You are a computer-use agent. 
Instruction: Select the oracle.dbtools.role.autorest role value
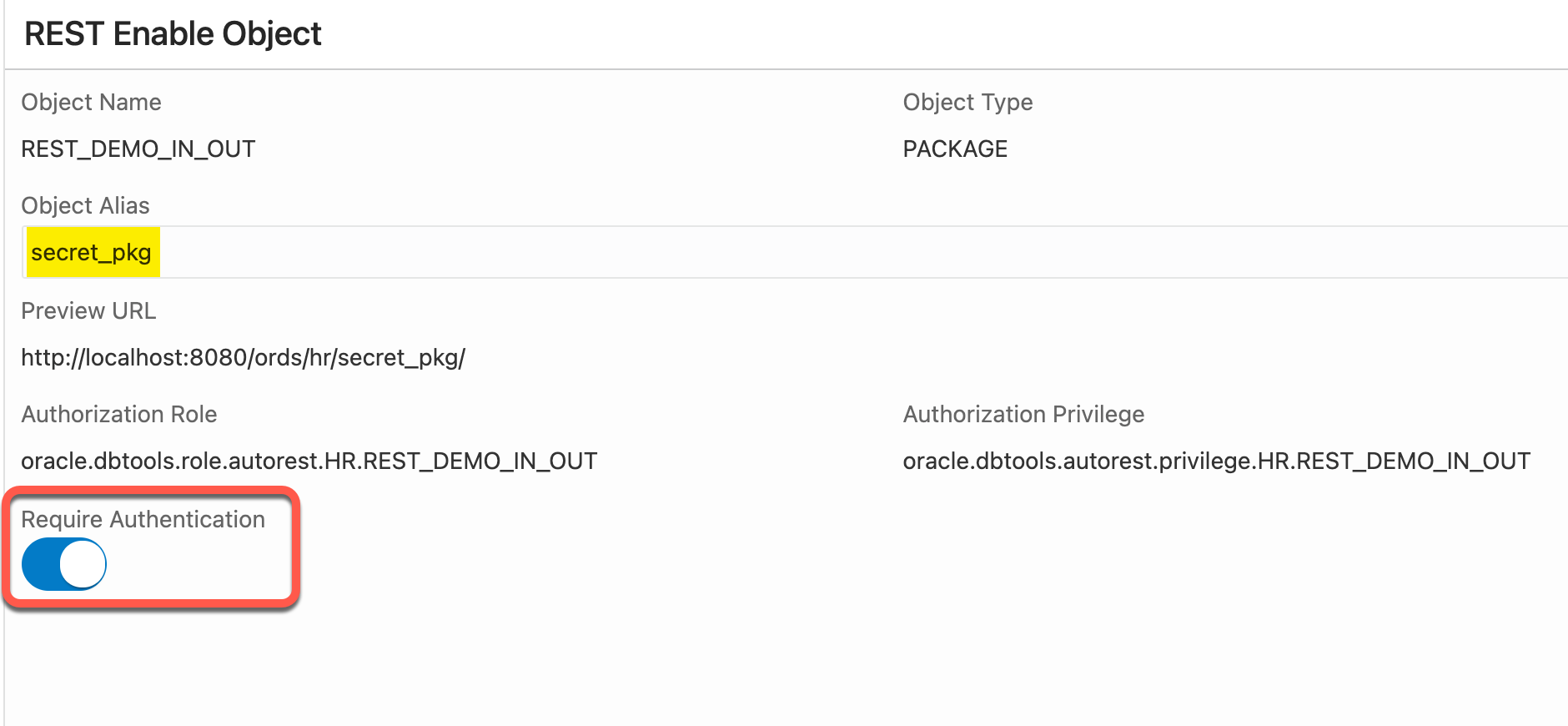click(309, 461)
